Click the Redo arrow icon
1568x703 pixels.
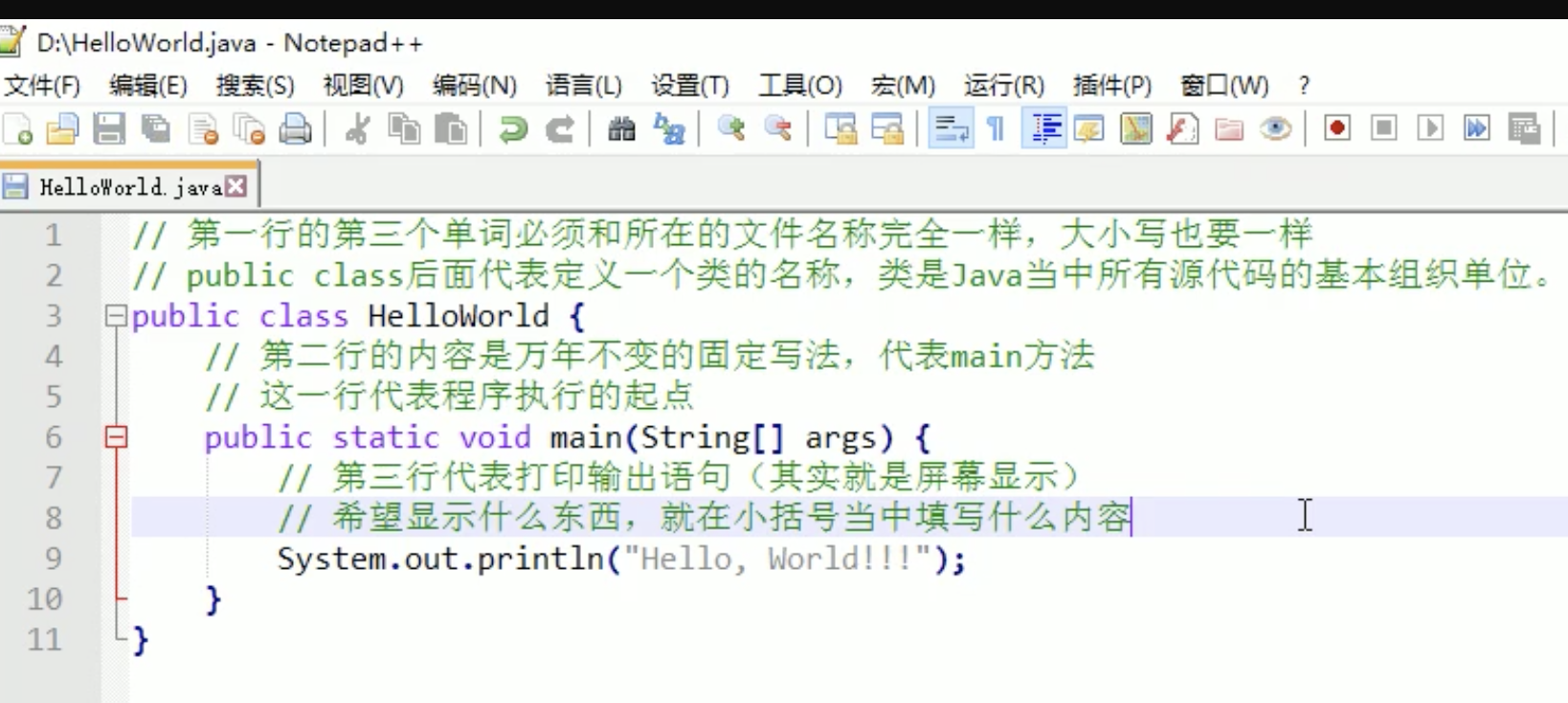[x=560, y=128]
